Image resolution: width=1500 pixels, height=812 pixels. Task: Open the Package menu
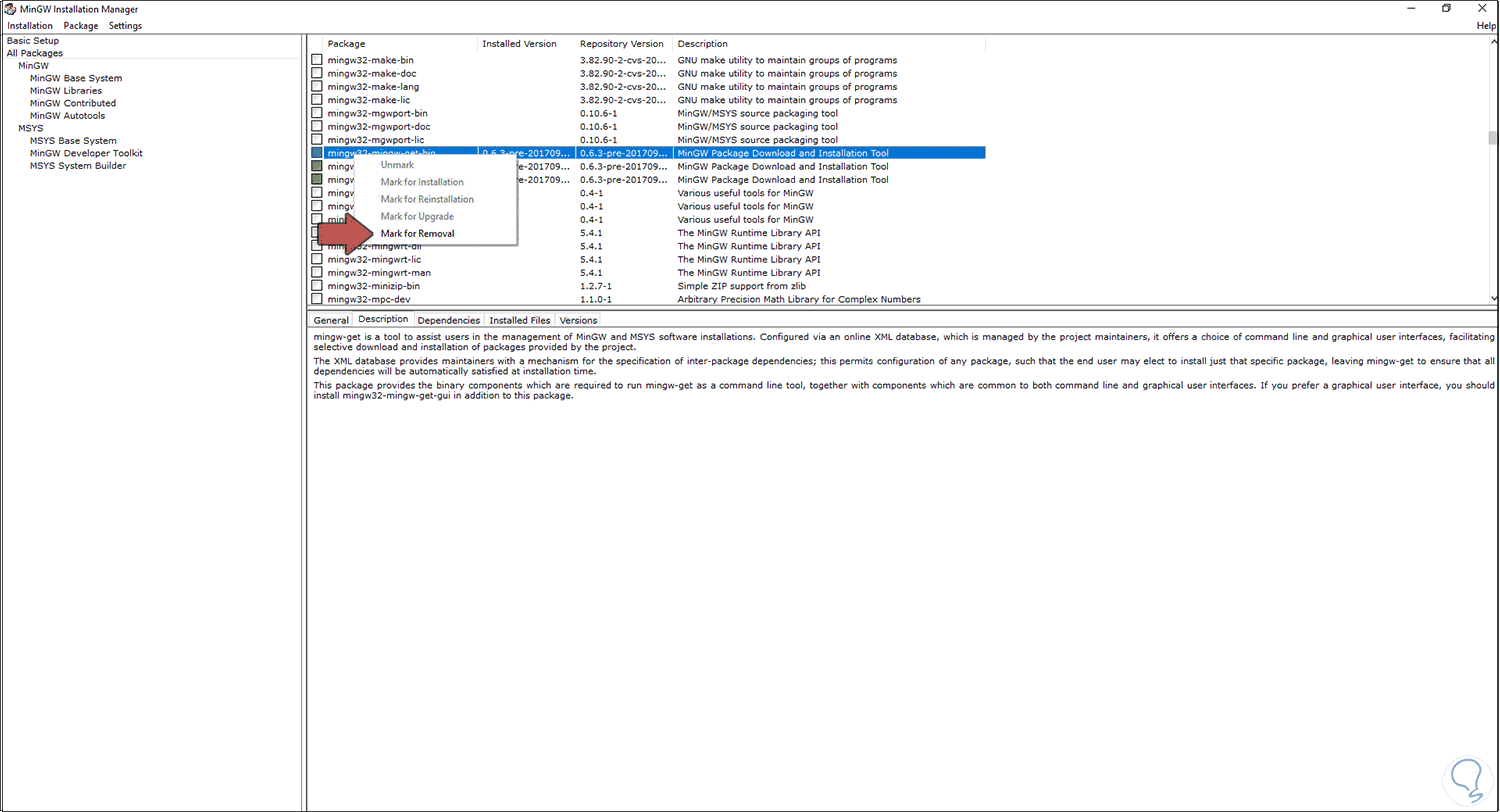click(x=81, y=25)
